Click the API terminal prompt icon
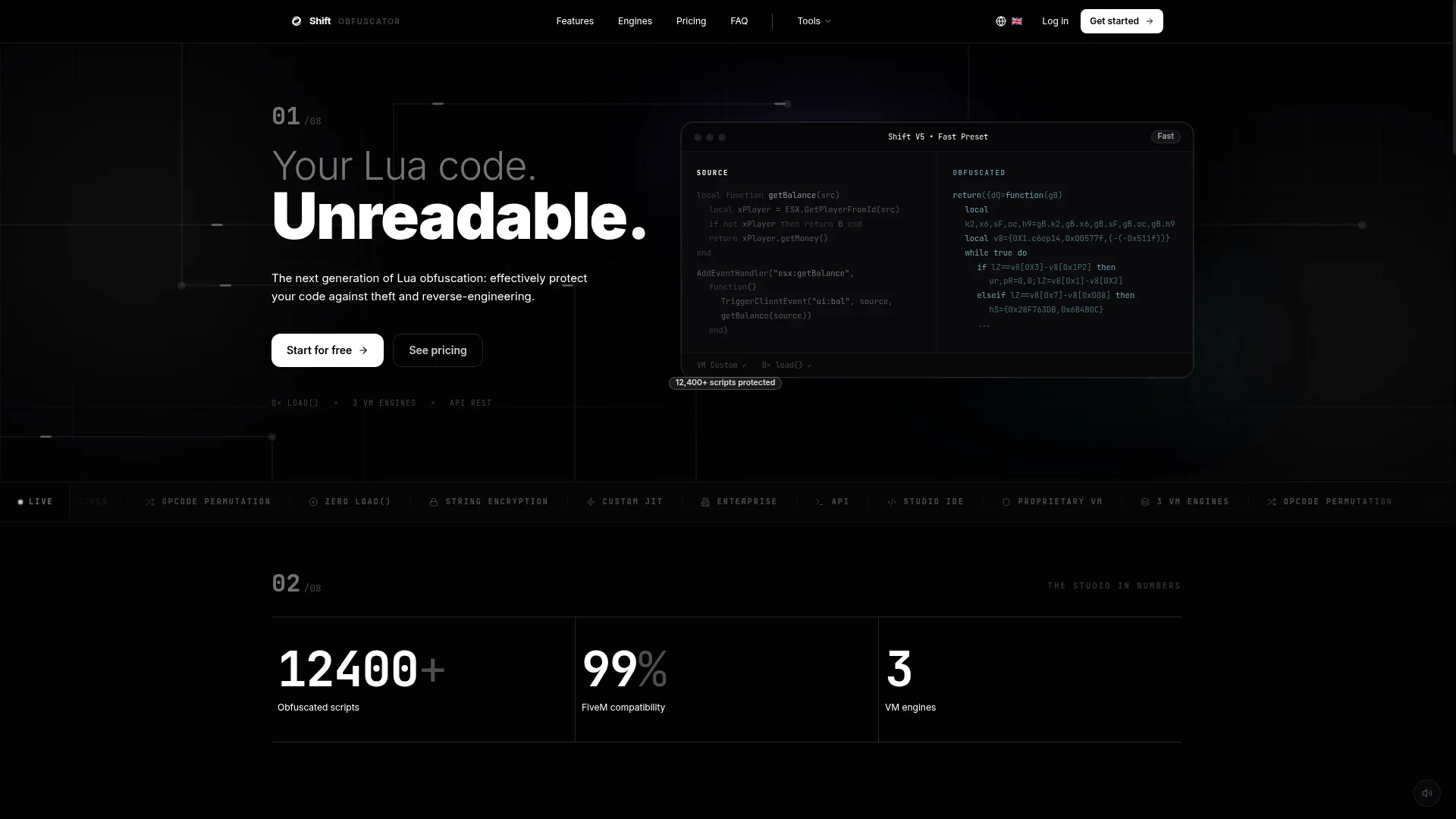 (x=820, y=502)
